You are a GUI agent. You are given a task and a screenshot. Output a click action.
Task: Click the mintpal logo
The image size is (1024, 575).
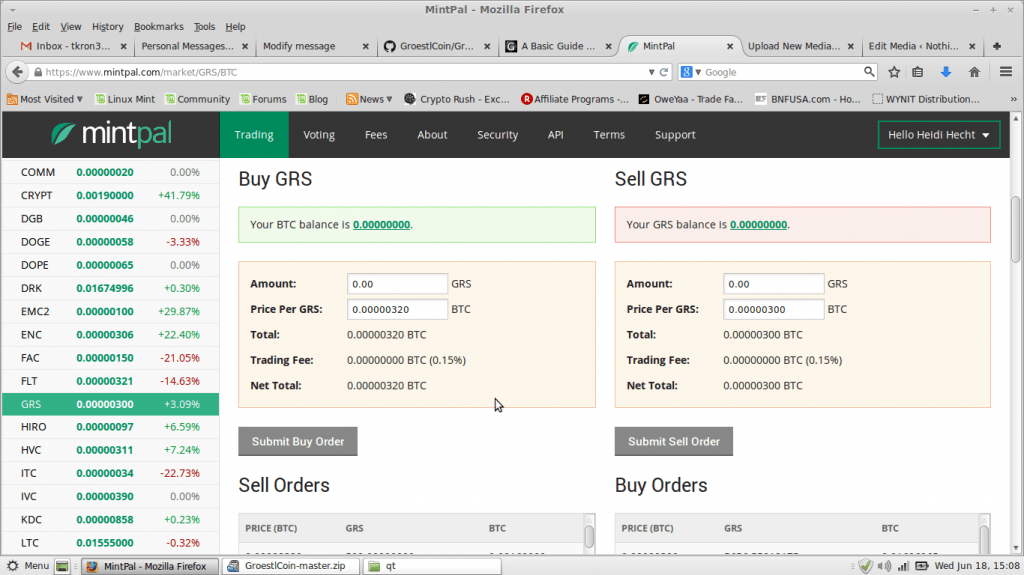click(111, 134)
